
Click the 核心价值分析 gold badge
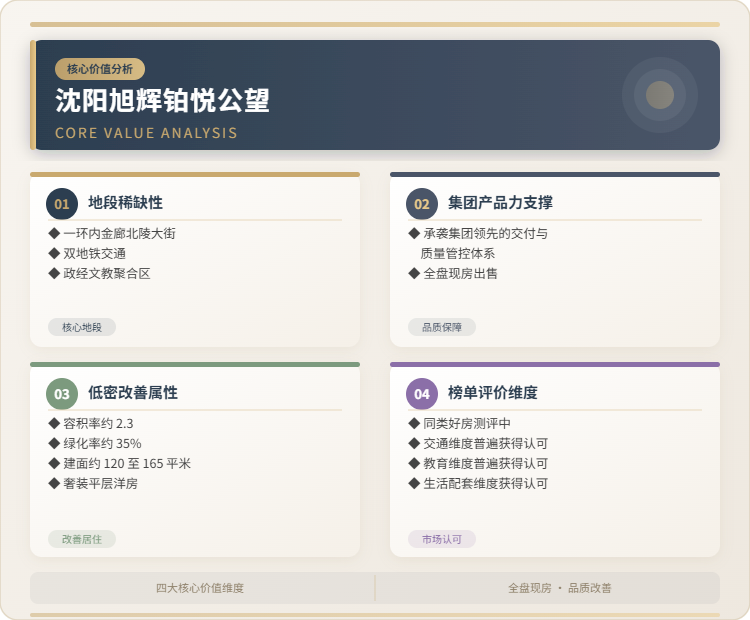(100, 69)
